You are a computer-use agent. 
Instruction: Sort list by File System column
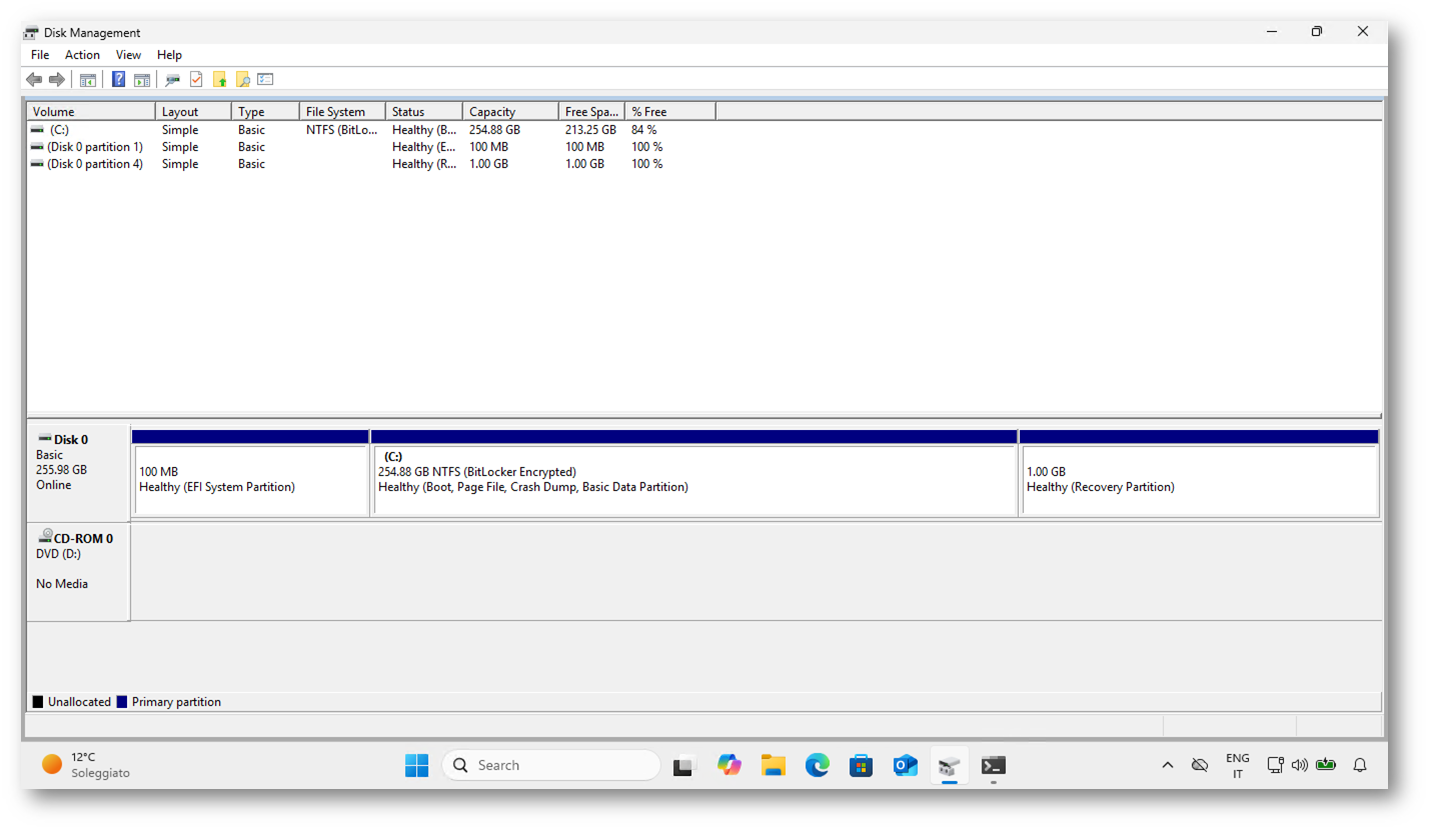pos(341,112)
